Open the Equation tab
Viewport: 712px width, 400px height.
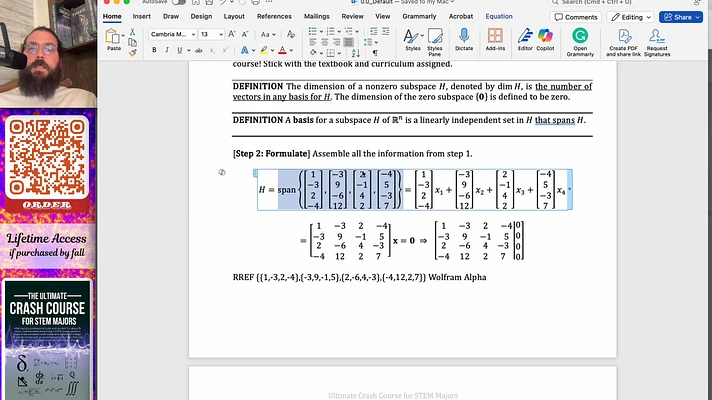click(499, 16)
